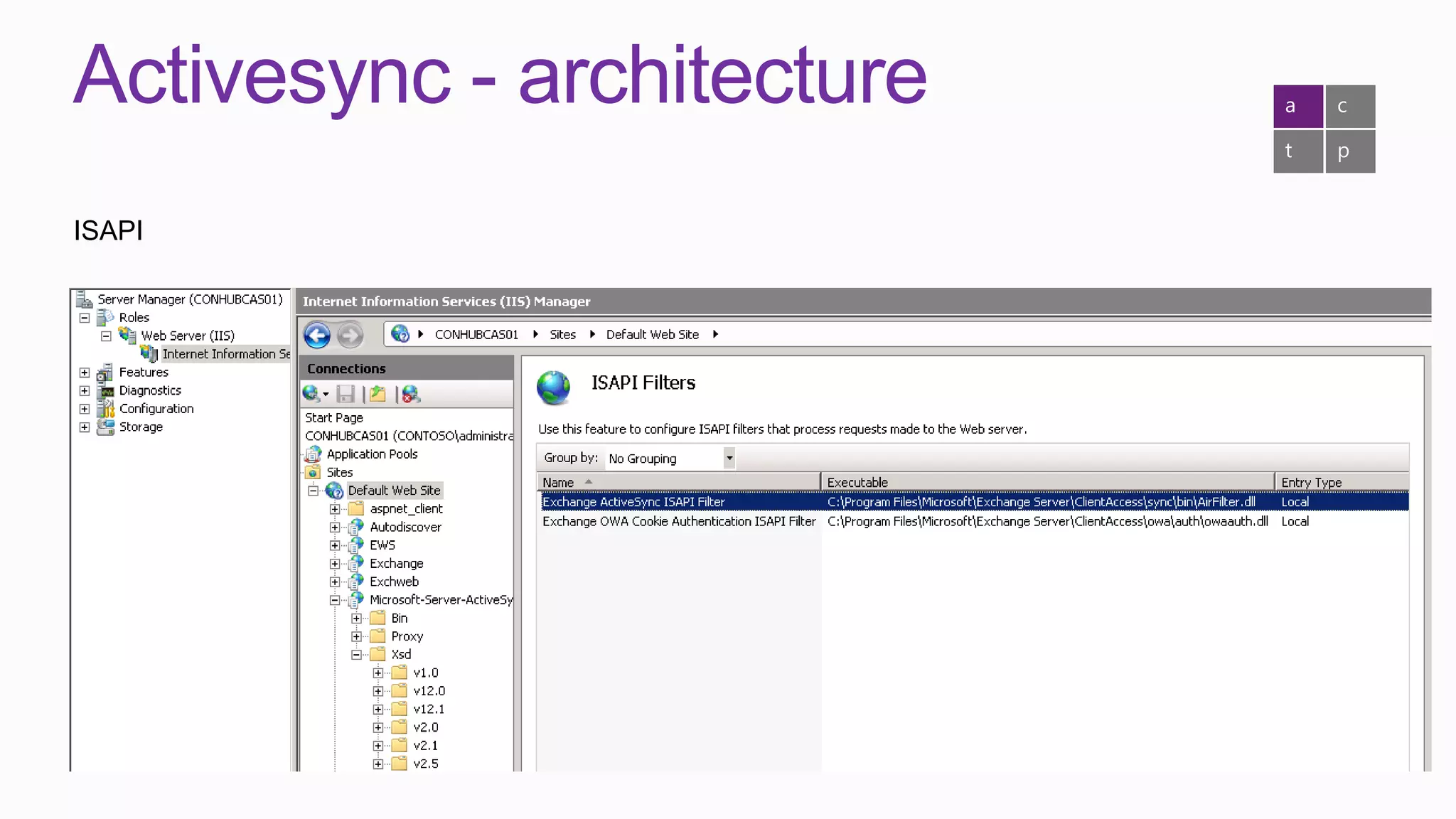This screenshot has height=819, width=1456.
Task: Click CONHUBCAS01 in the breadcrumb
Action: pyautogui.click(x=476, y=334)
